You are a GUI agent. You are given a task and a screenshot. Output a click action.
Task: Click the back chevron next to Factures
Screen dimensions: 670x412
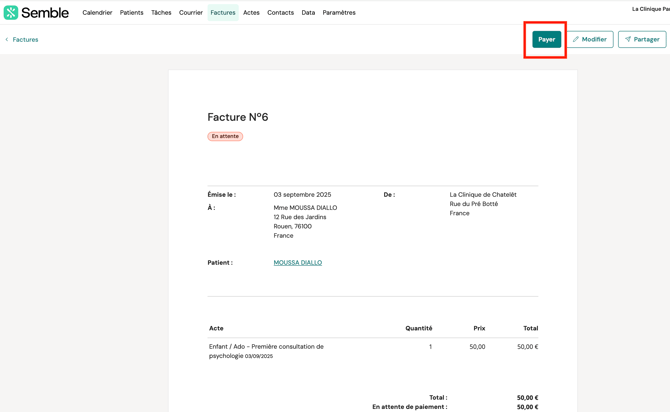coord(7,40)
